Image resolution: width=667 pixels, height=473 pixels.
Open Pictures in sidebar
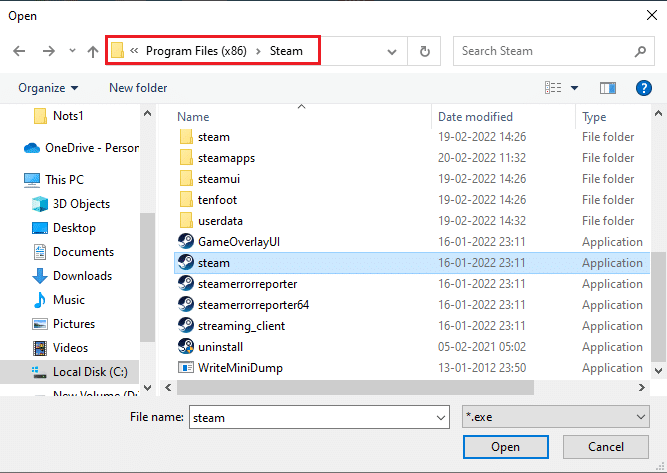63,324
